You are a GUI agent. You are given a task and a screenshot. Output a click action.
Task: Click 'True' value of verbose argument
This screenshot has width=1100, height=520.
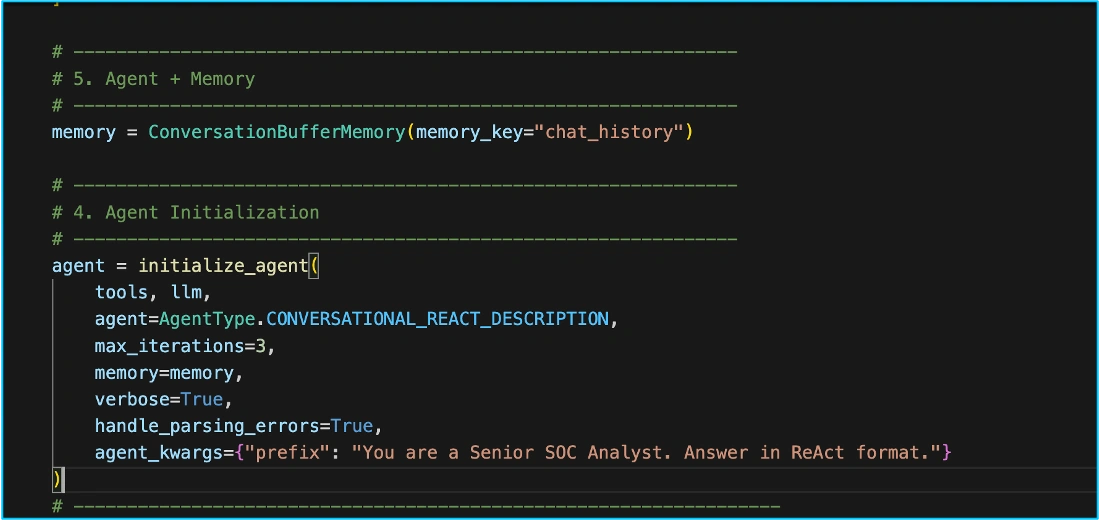(201, 399)
